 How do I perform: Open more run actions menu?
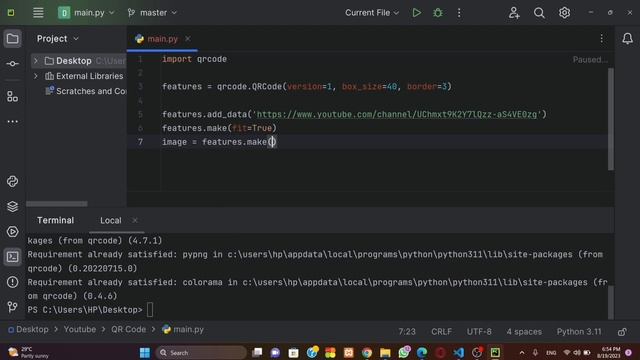(x=459, y=13)
